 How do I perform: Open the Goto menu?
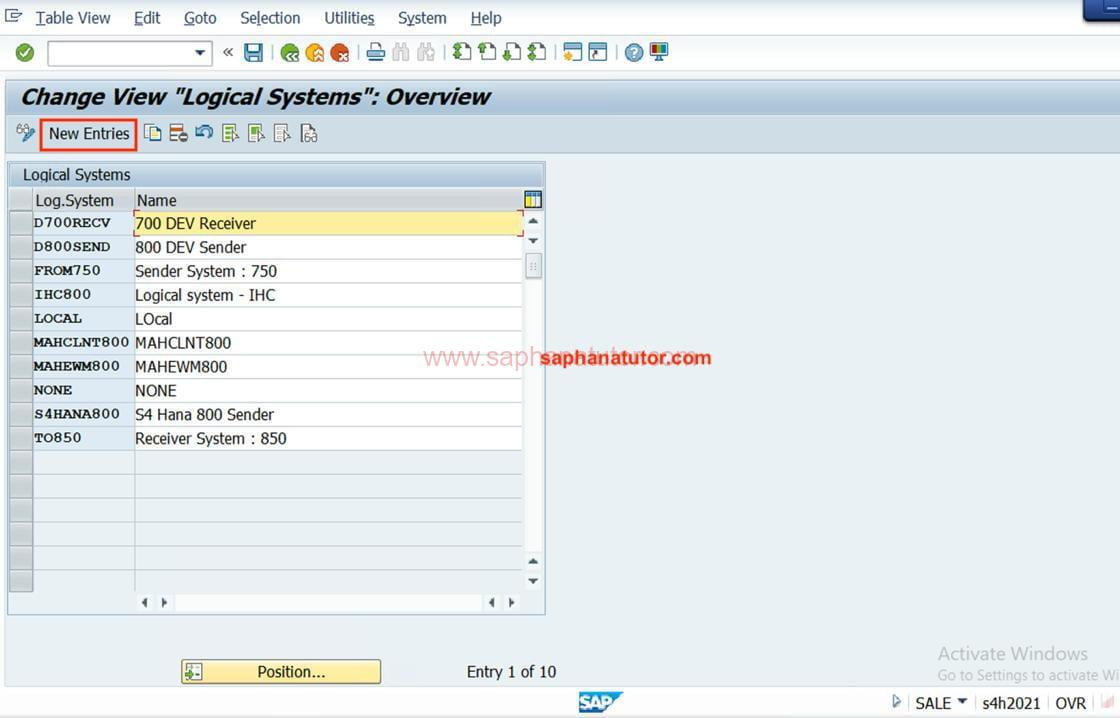click(200, 18)
